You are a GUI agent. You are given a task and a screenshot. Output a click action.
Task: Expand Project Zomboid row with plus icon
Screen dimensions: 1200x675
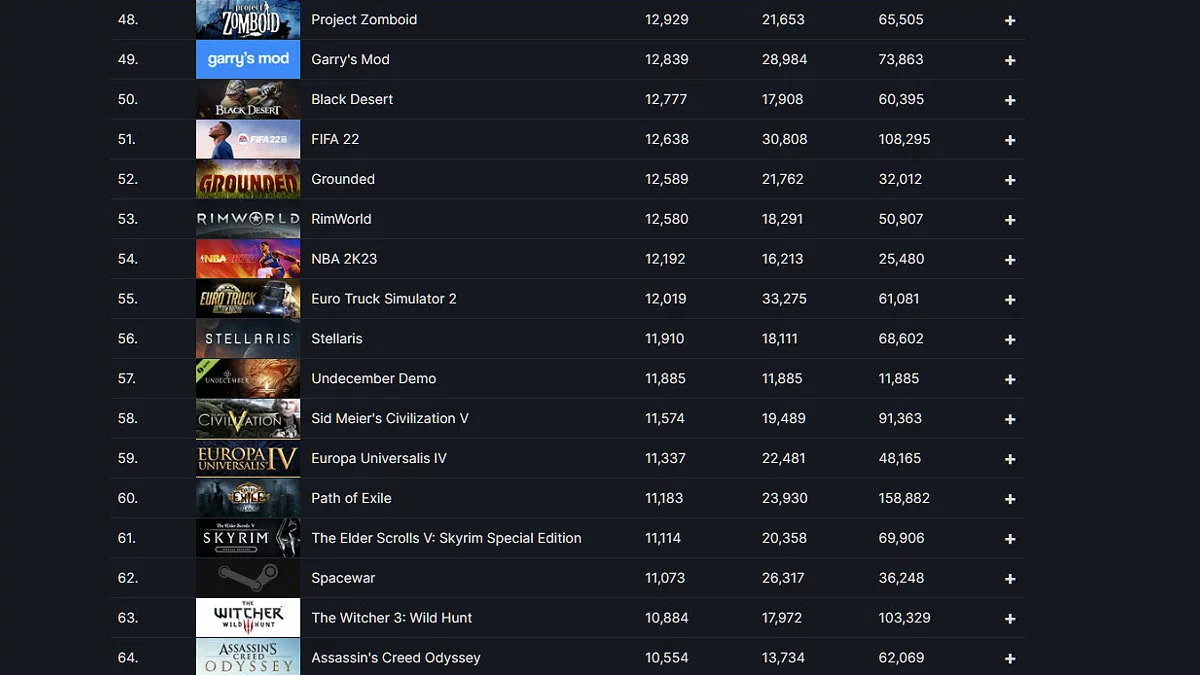click(x=1010, y=20)
